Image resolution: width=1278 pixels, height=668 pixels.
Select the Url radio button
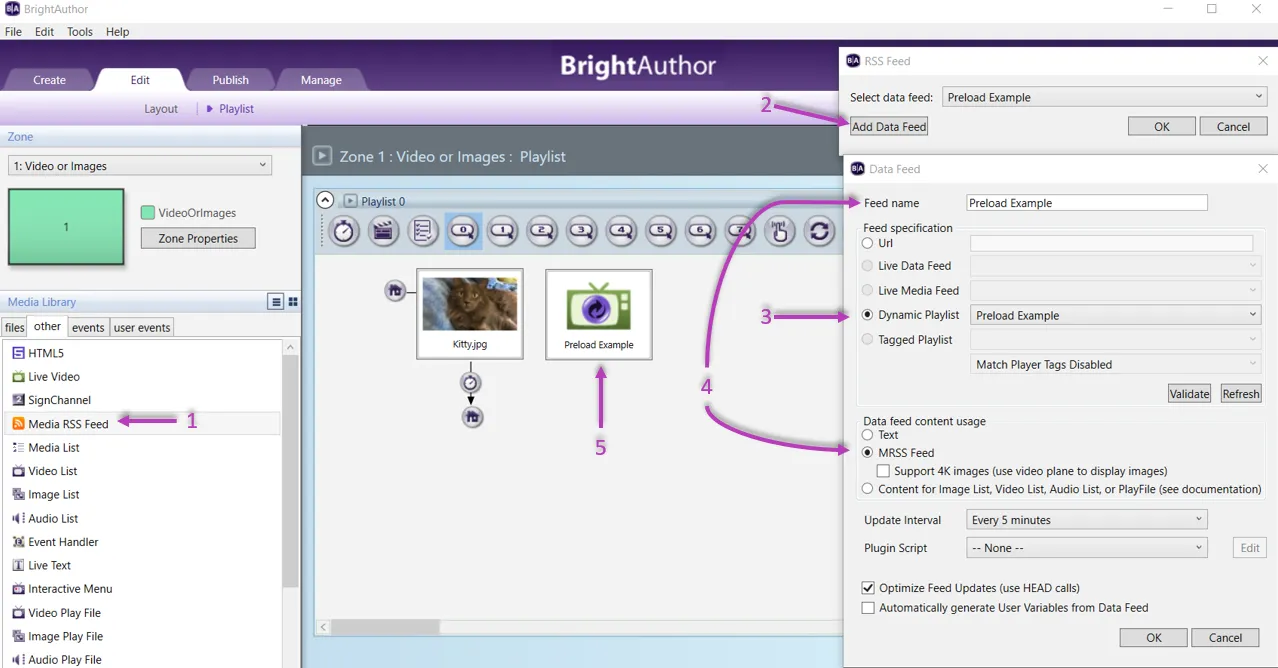point(868,243)
